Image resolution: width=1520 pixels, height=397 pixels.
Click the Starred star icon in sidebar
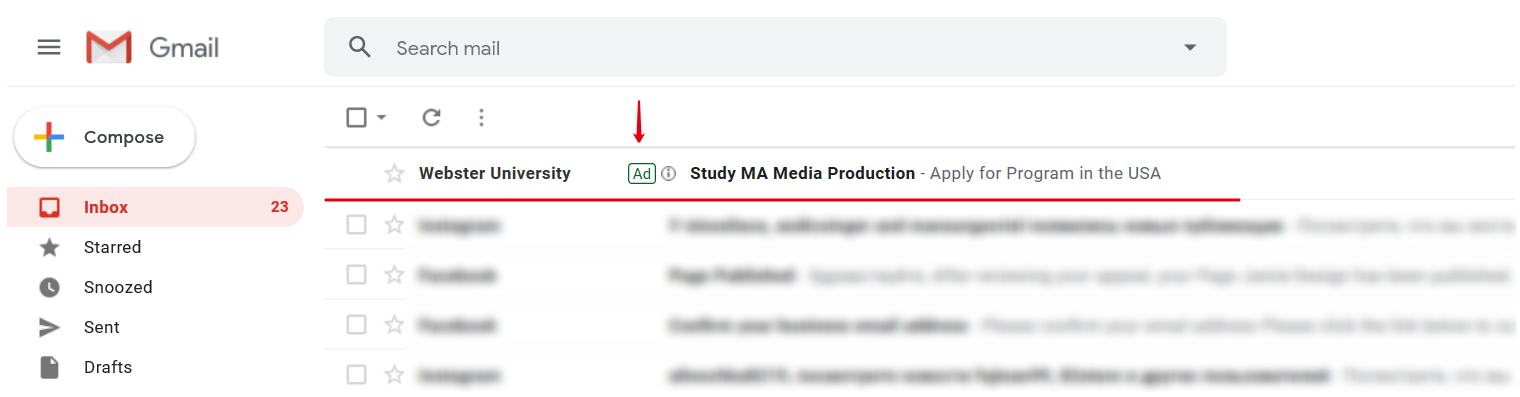[49, 247]
